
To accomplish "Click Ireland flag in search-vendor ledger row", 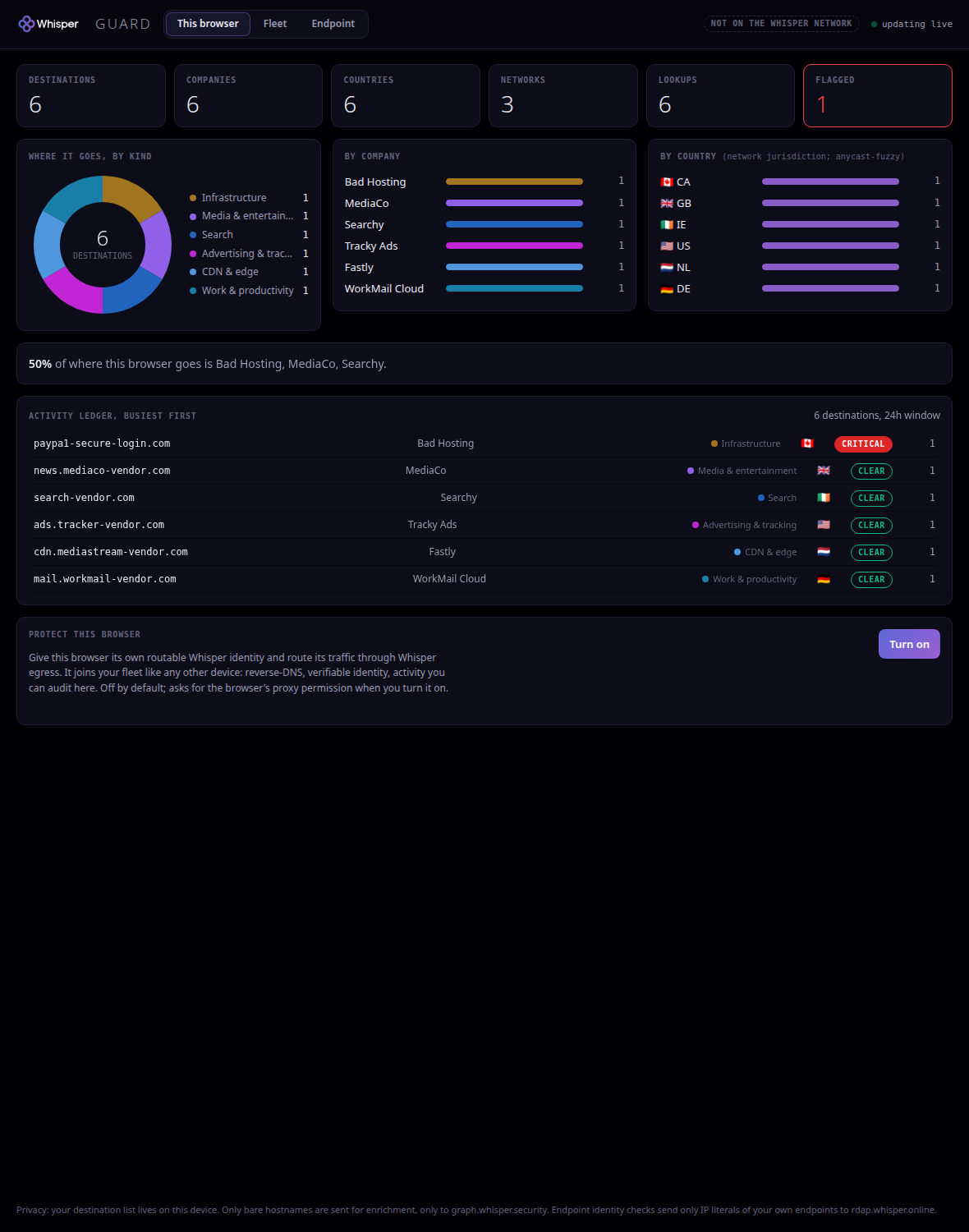I will (x=824, y=498).
